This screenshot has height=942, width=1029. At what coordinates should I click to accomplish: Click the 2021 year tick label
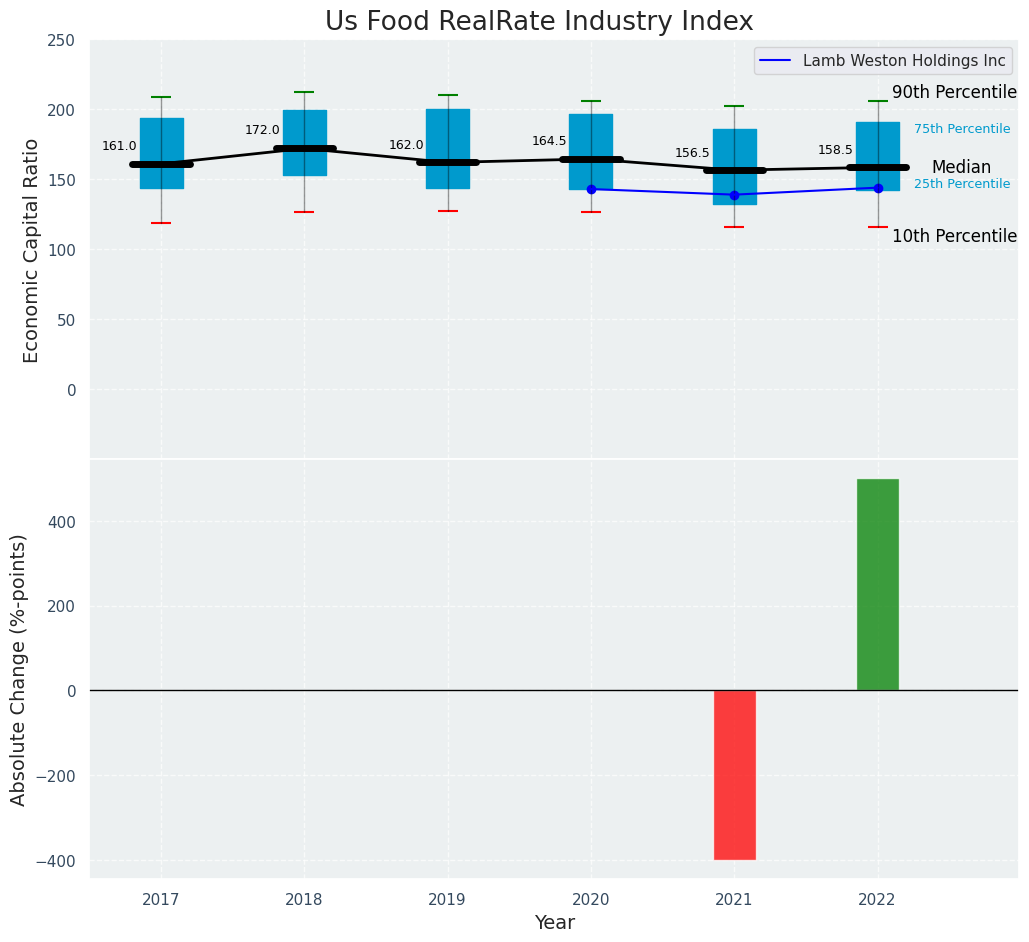click(734, 899)
